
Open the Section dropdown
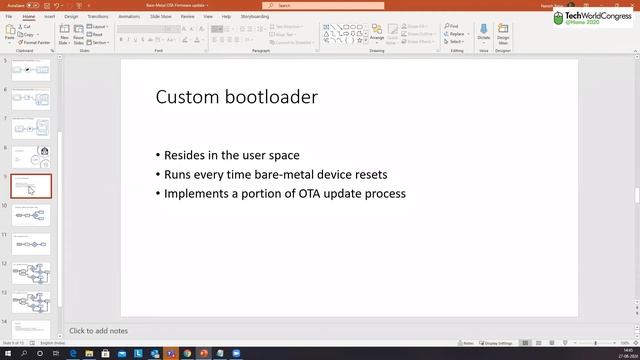coord(98,42)
